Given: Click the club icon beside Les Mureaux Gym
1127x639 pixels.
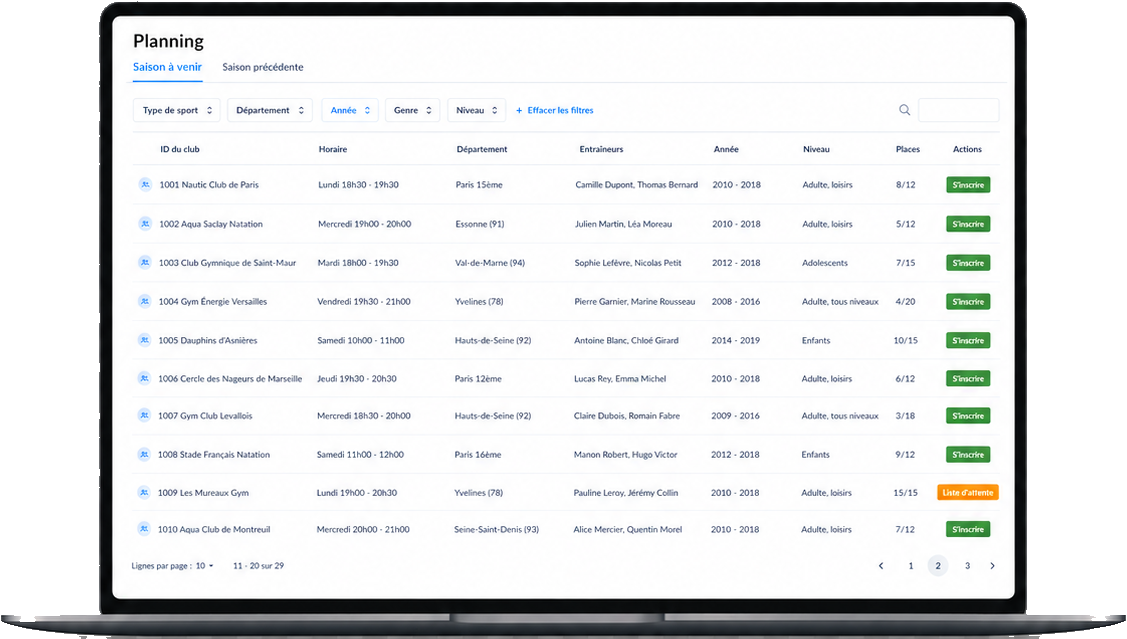Looking at the screenshot, I should pyautogui.click(x=144, y=492).
